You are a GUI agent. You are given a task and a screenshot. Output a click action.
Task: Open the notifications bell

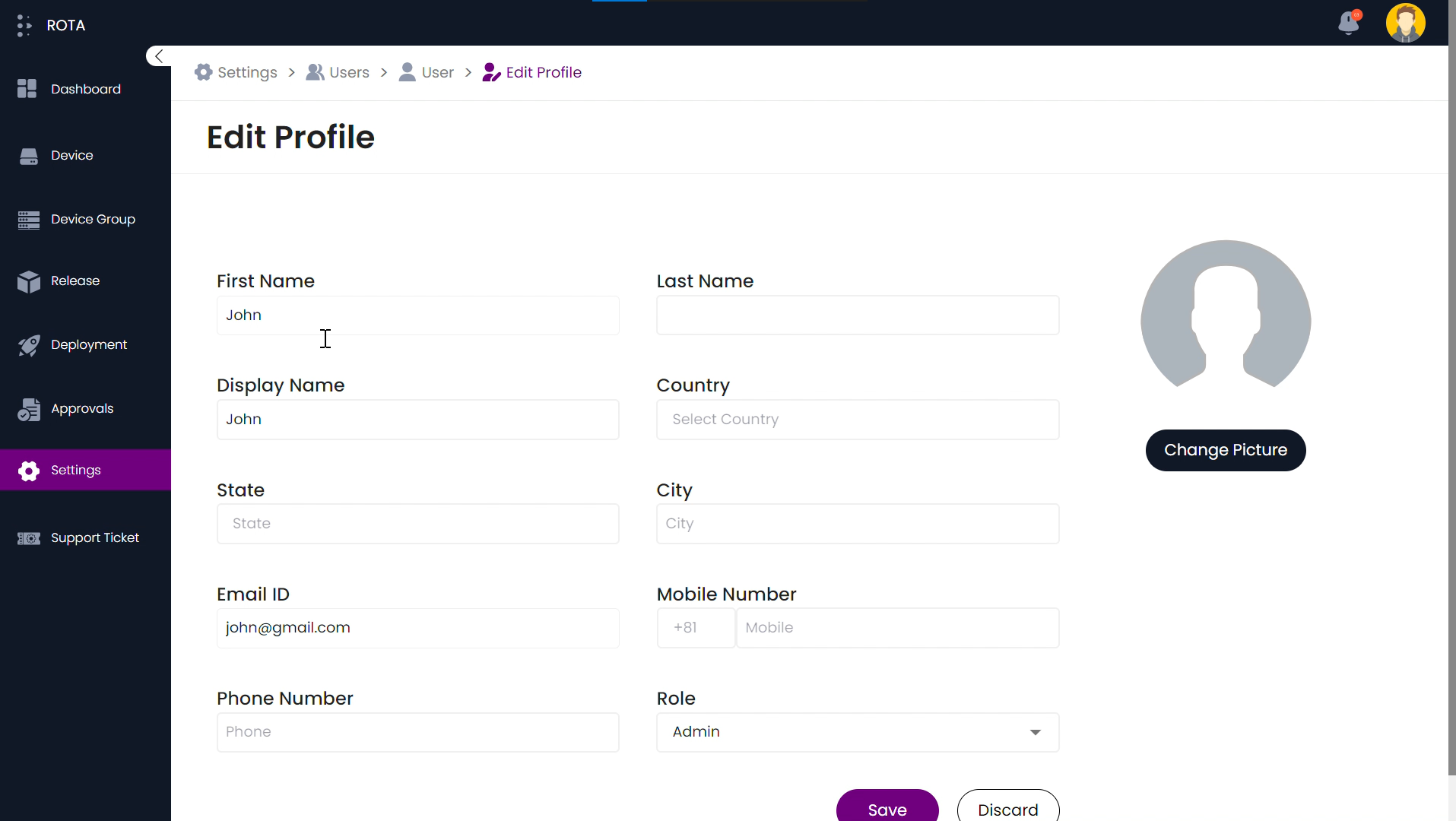[x=1349, y=24]
